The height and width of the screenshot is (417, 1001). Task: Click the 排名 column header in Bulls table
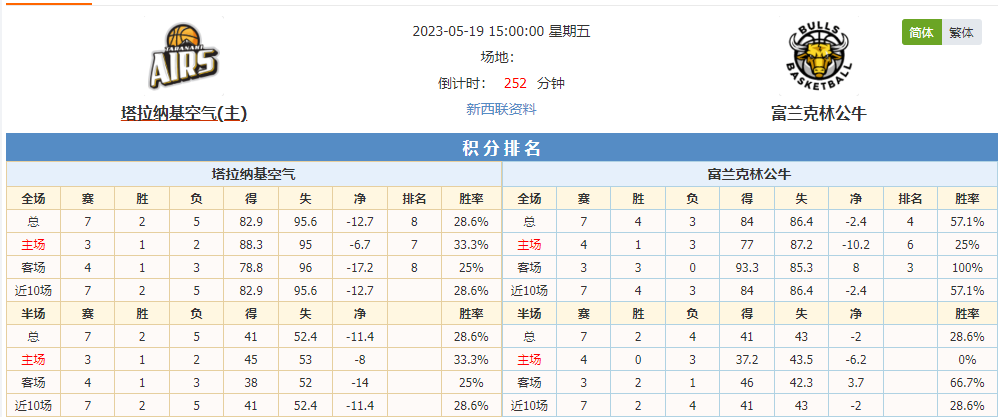pos(910,199)
